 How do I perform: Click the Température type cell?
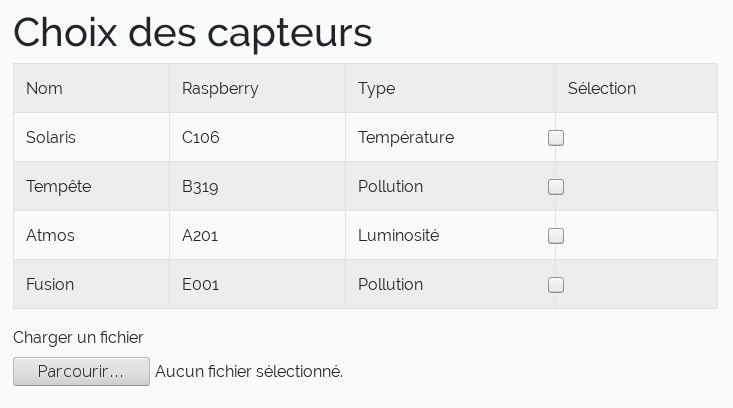click(x=406, y=137)
